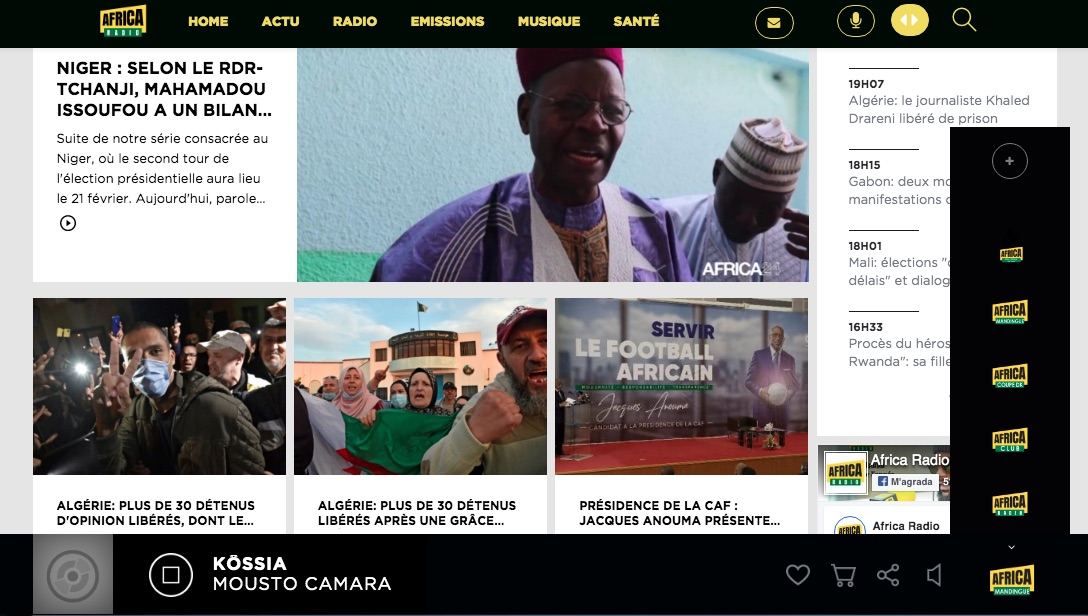The image size is (1088, 616).
Task: Share the current track
Action: [x=888, y=575]
